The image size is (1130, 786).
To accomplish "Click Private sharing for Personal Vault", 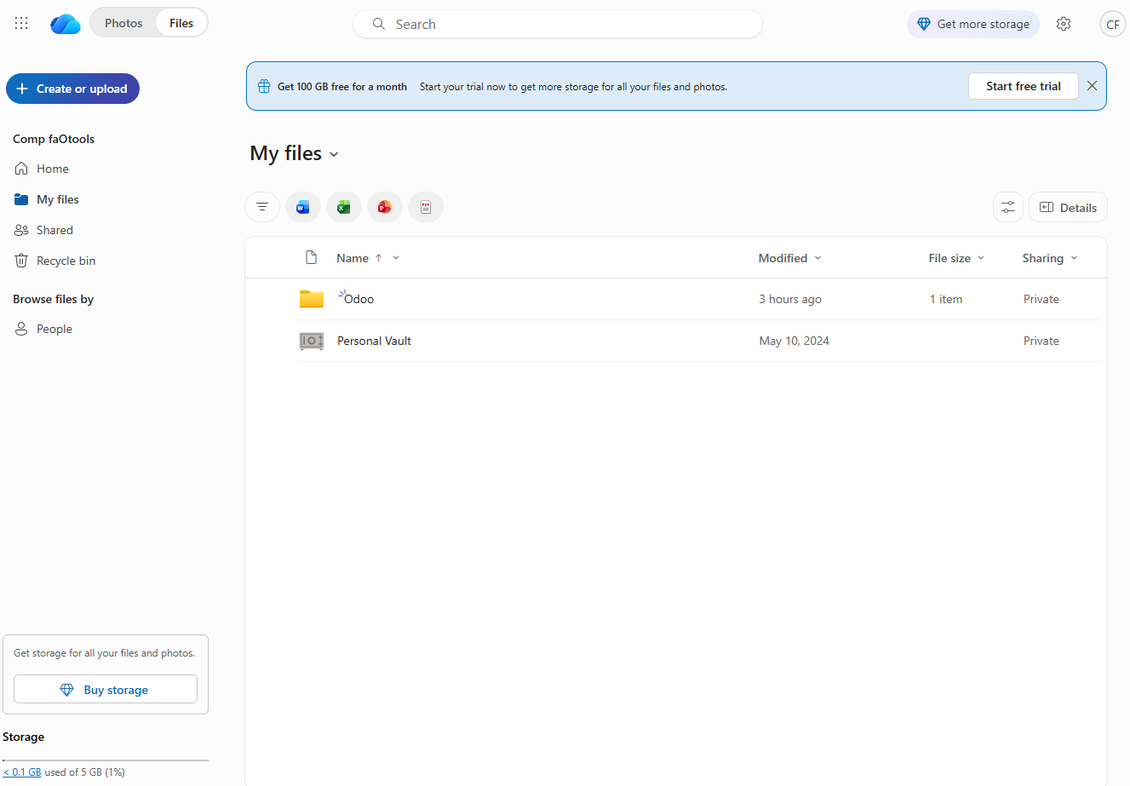I will (x=1041, y=341).
